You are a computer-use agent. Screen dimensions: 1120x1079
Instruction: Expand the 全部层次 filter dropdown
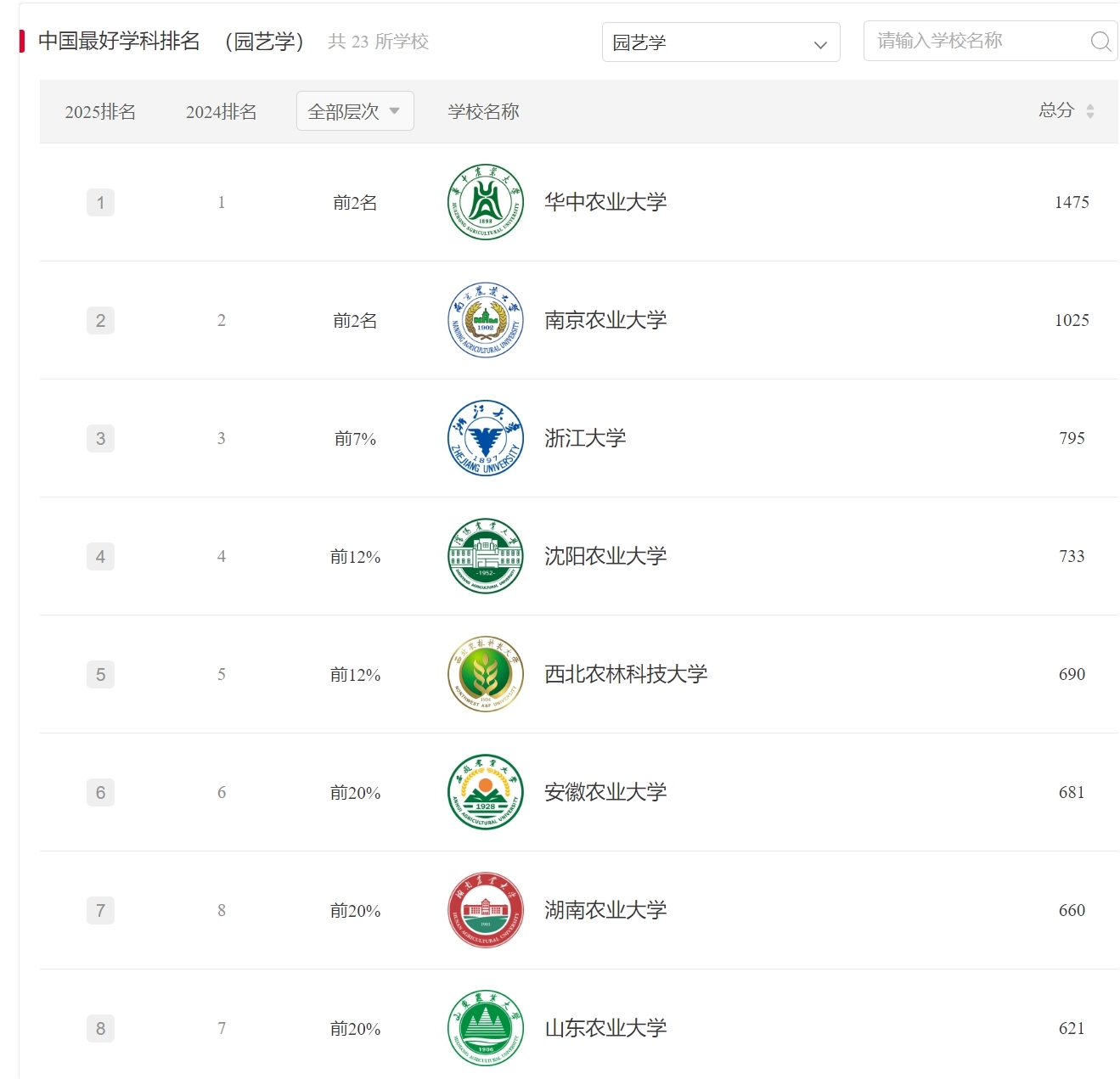(x=354, y=111)
